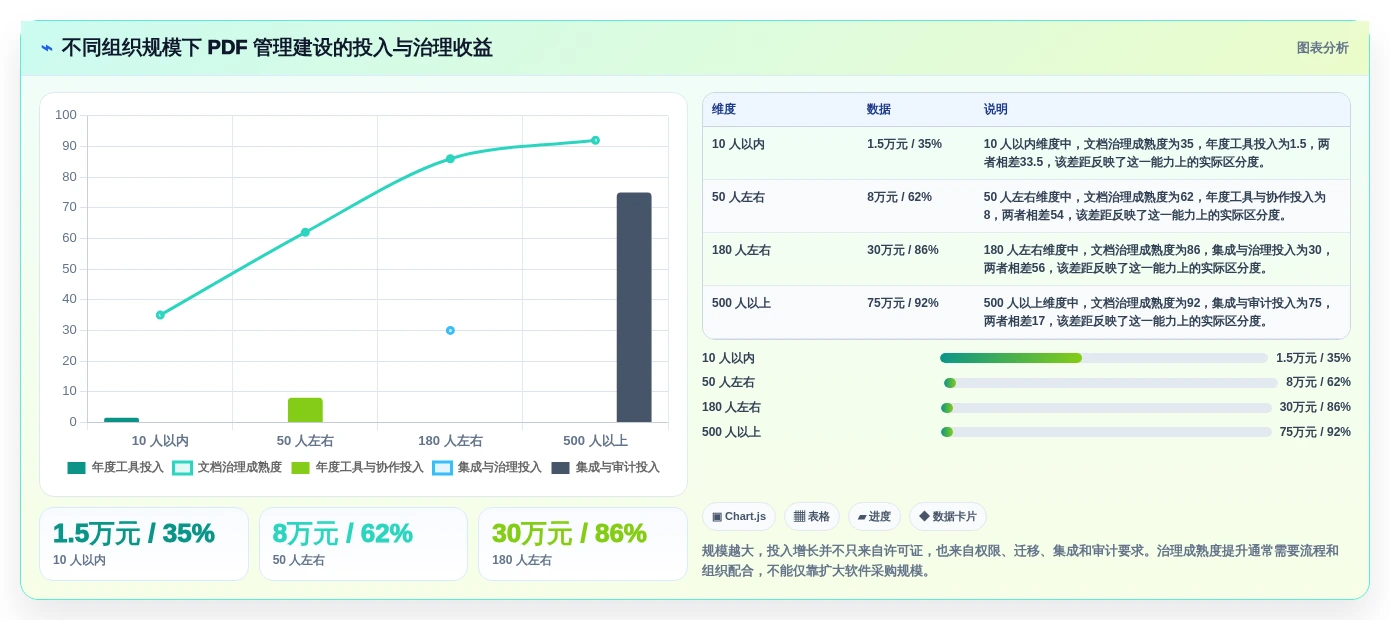The width and height of the screenshot is (1390, 620).
Task: Click the 50 人左右 progress bar
Action: pos(1111,383)
